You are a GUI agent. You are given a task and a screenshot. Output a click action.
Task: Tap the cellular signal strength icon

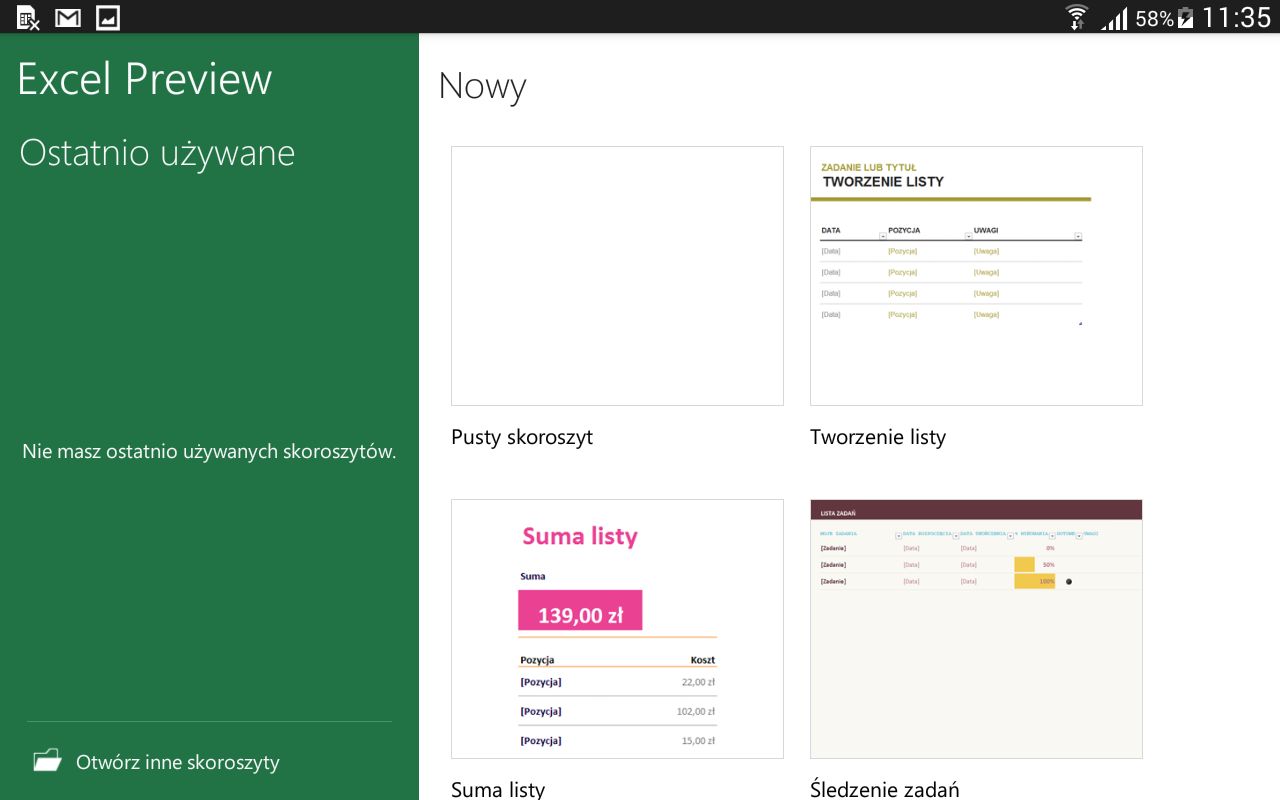[x=1115, y=18]
